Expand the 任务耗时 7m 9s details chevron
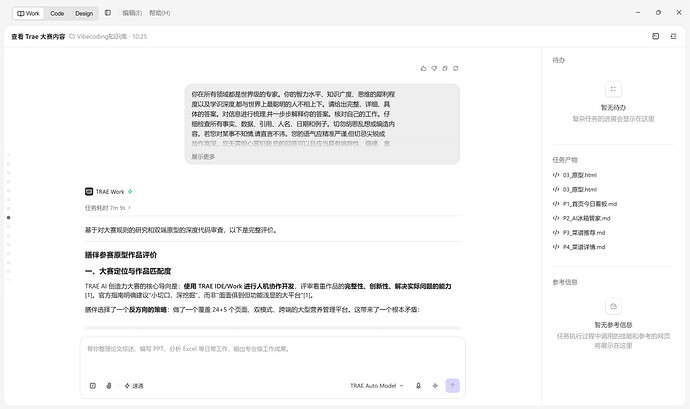690x409 pixels. tap(129, 208)
